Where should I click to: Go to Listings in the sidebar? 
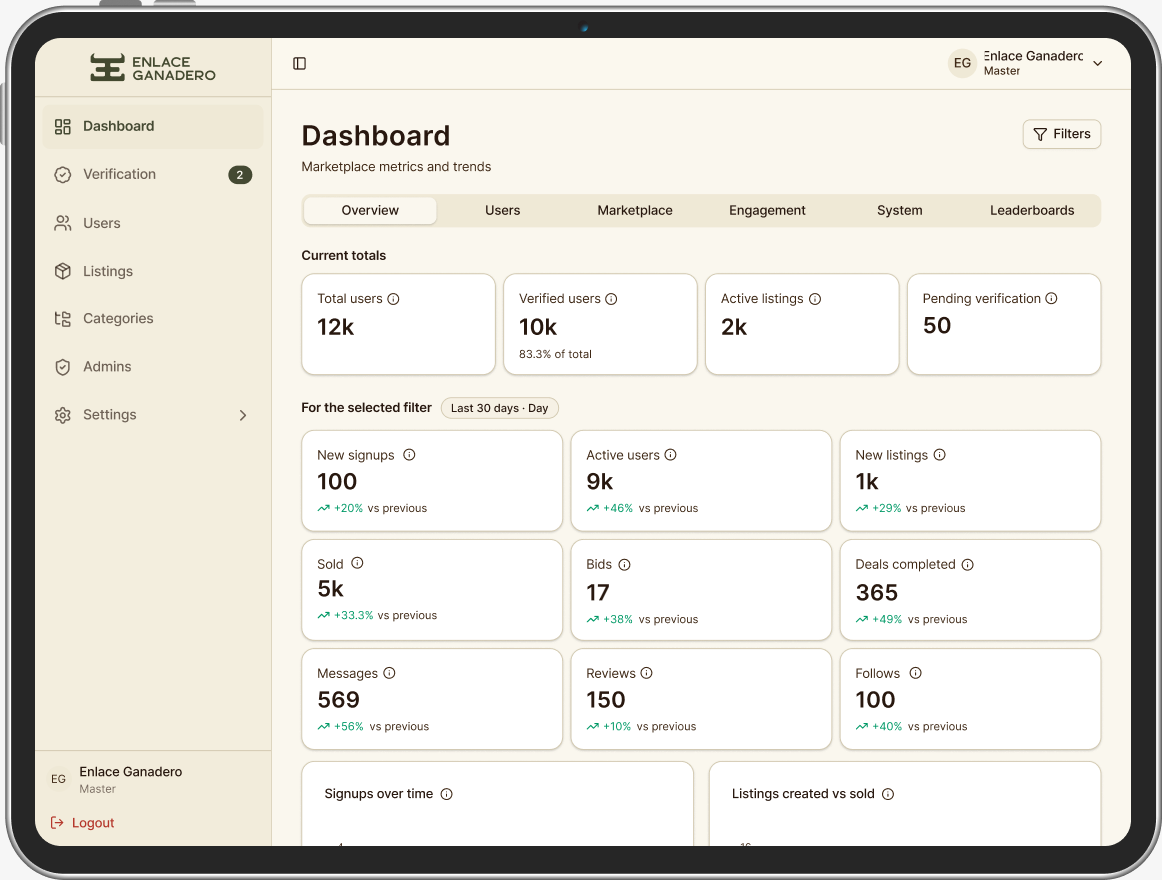click(153, 271)
